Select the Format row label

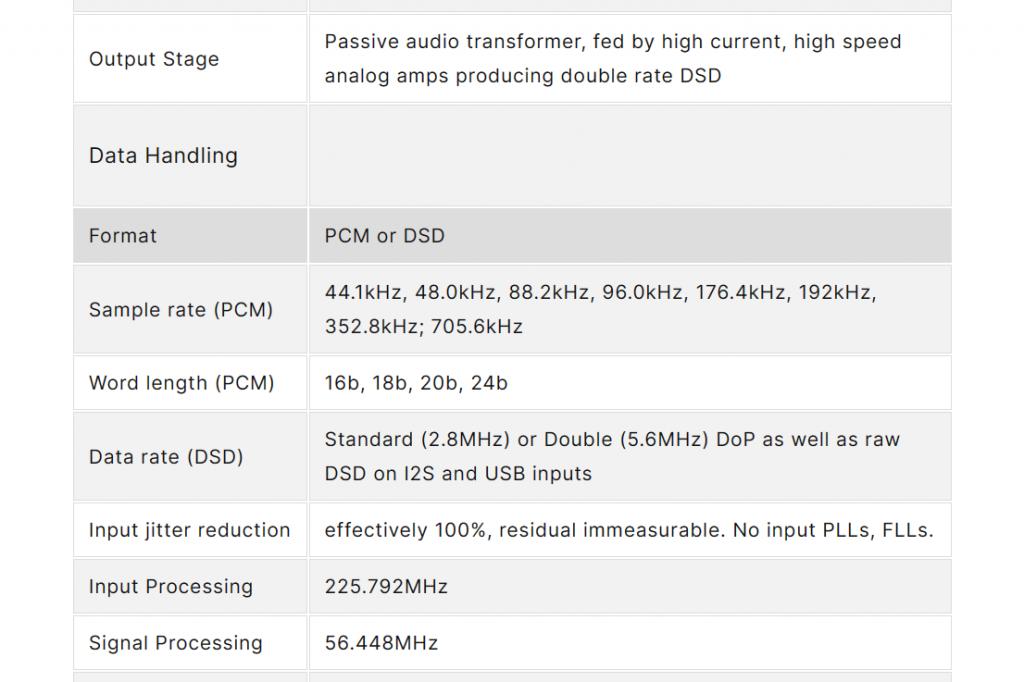tap(123, 236)
